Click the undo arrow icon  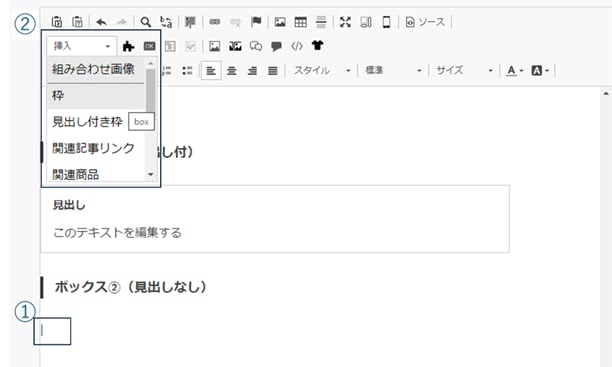[101, 22]
